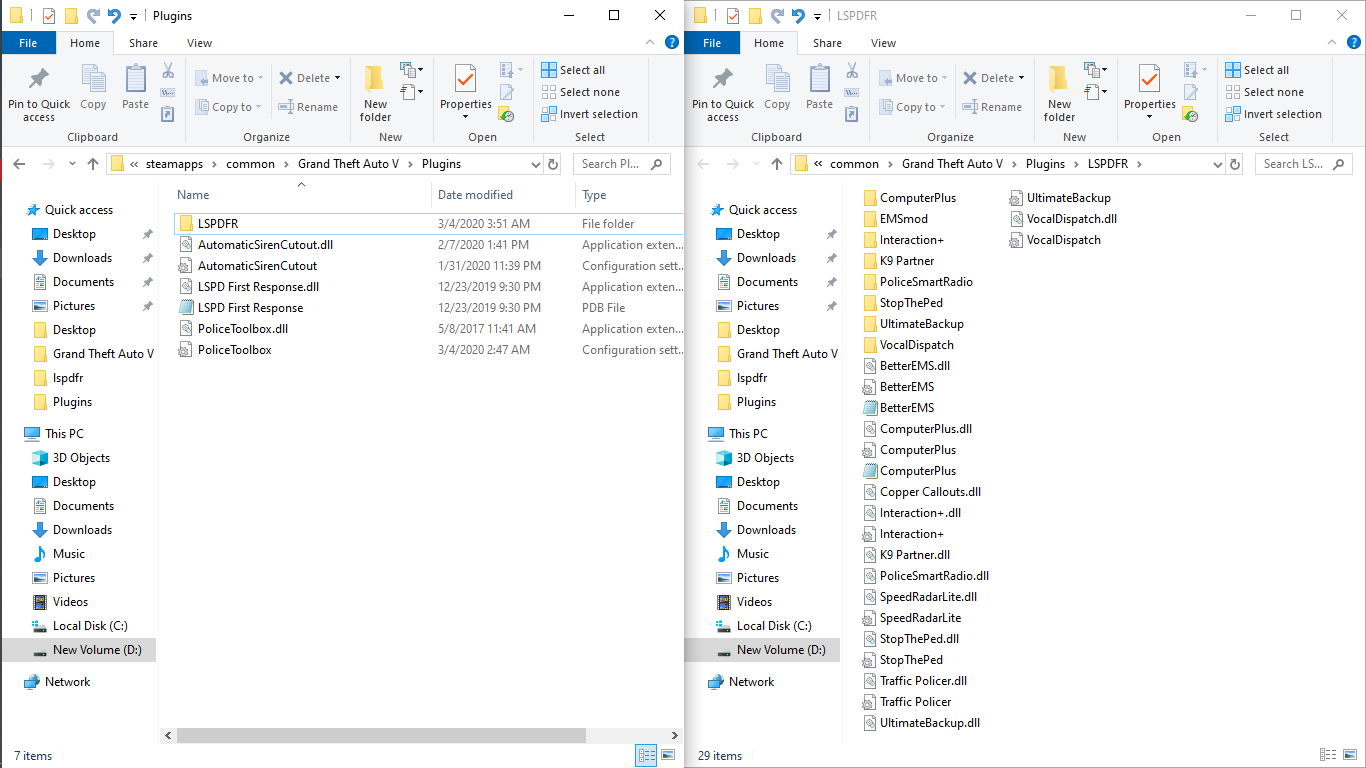Click the Cut scissors icon in Plugins window

click(x=168, y=71)
